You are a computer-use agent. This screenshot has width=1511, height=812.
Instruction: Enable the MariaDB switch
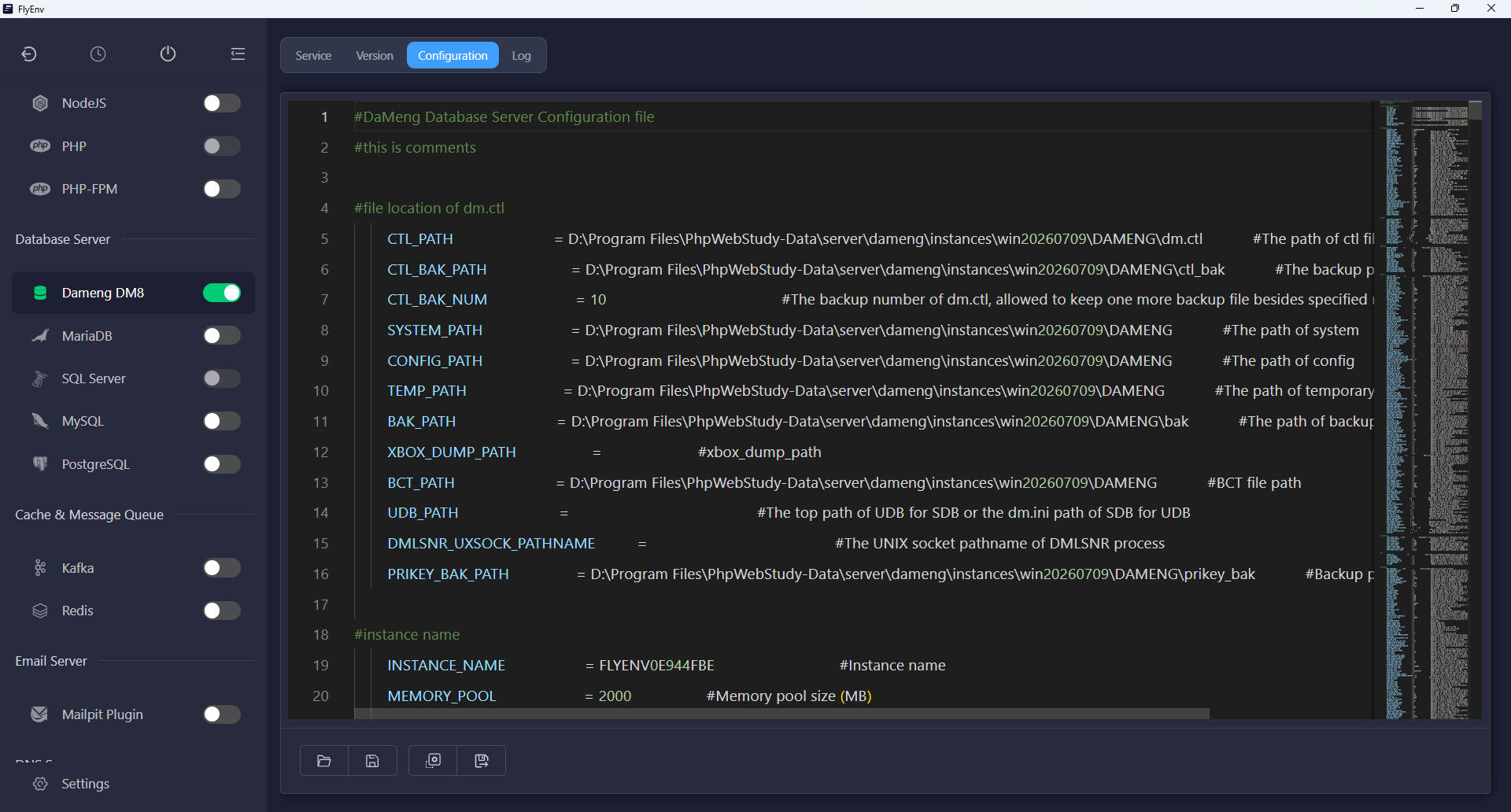click(x=221, y=336)
